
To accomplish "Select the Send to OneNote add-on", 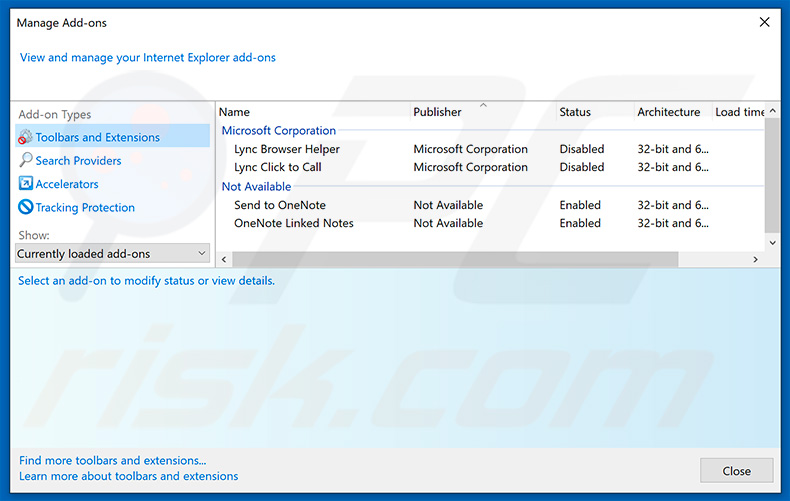I will [279, 205].
